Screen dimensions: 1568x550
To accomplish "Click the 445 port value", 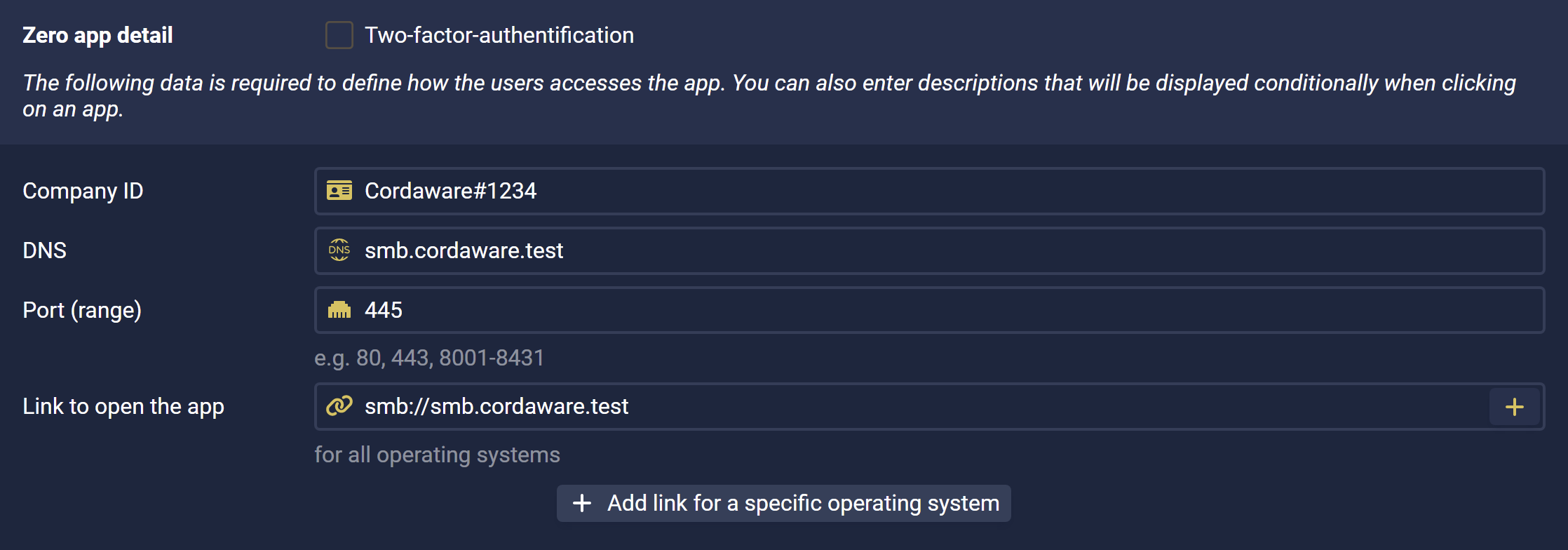I will [x=384, y=310].
